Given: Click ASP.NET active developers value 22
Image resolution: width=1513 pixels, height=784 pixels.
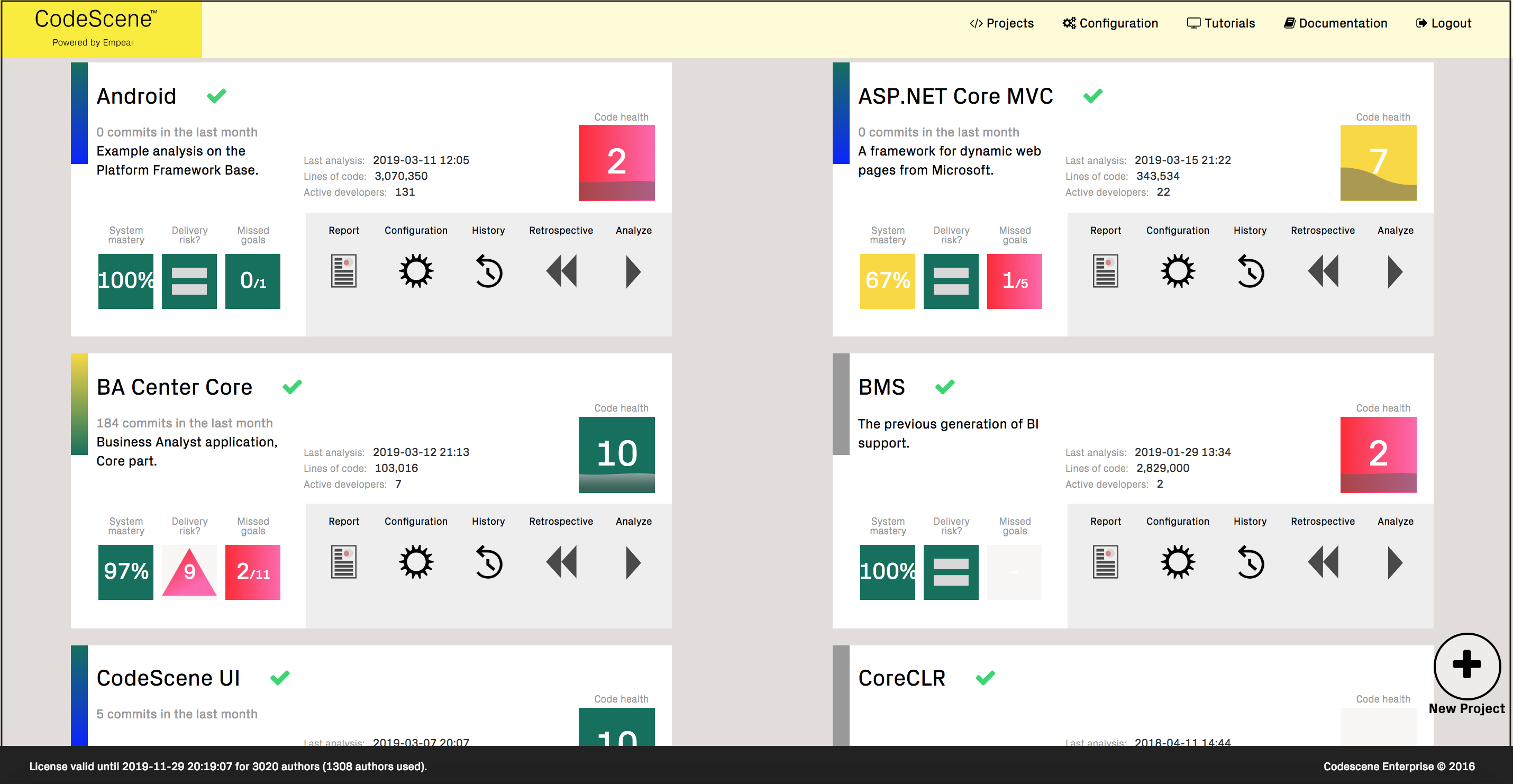Looking at the screenshot, I should point(1163,192).
